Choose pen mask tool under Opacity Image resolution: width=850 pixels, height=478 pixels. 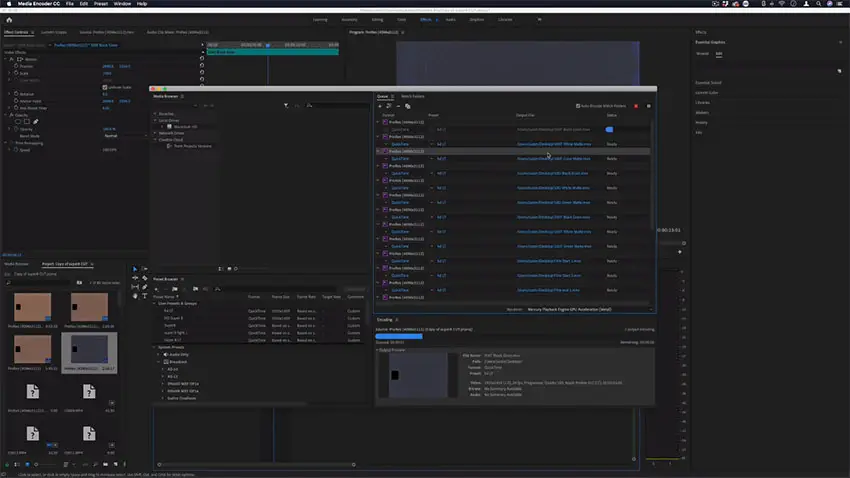coord(36,122)
